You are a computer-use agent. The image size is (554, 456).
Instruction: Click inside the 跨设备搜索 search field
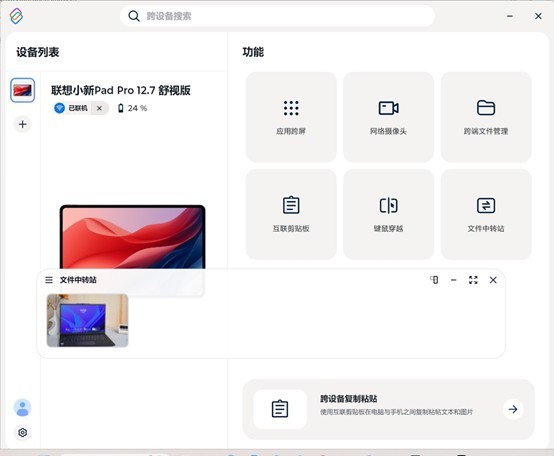pos(277,16)
